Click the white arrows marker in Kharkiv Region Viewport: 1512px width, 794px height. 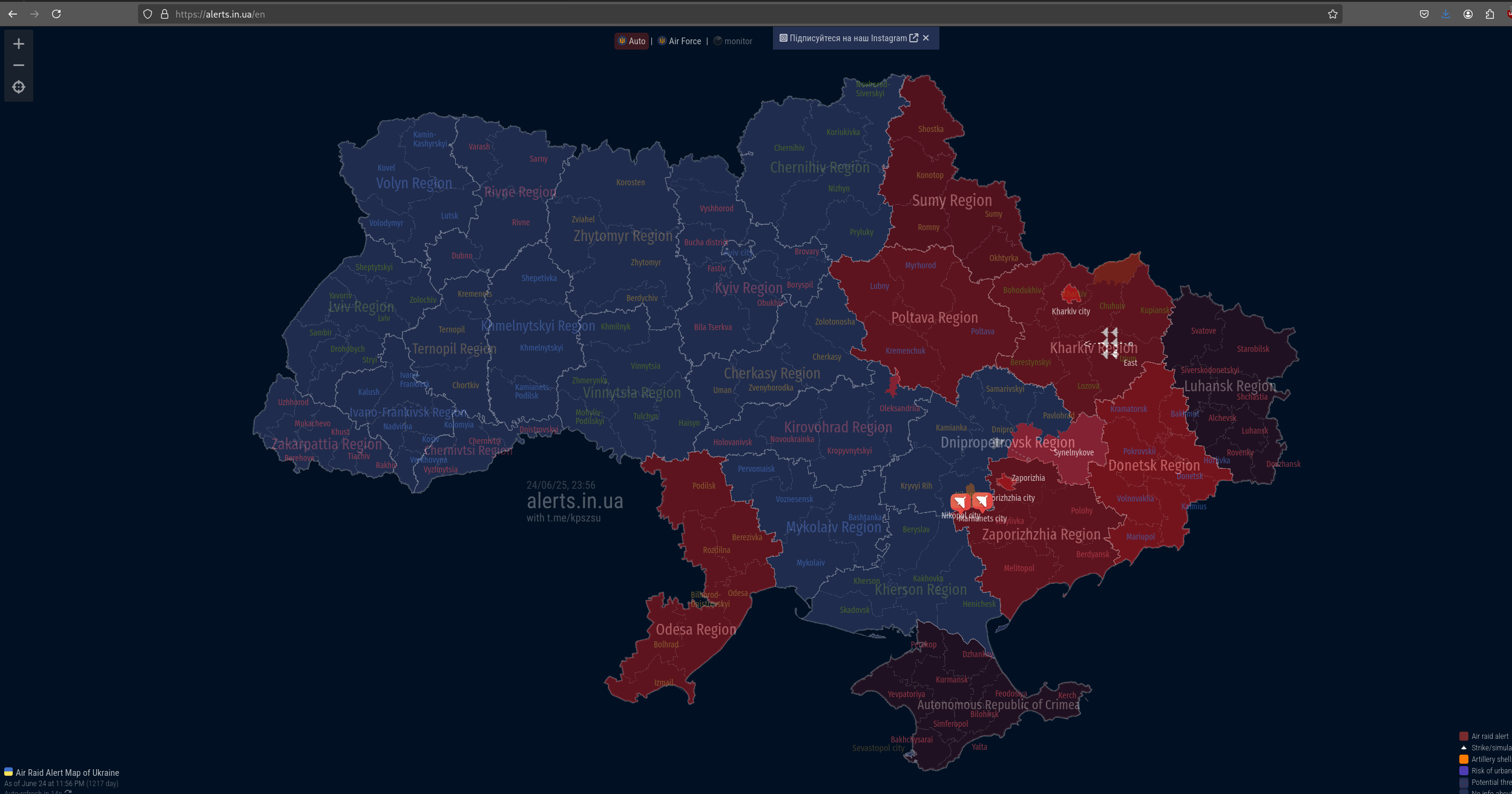tap(1109, 343)
